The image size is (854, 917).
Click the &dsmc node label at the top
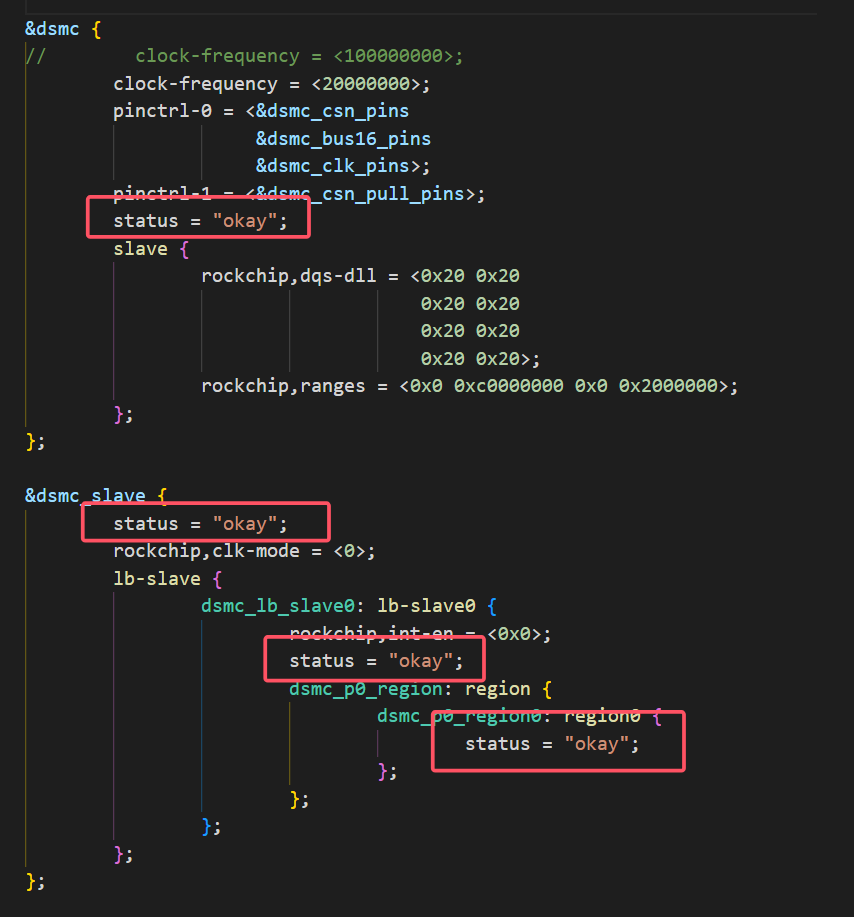[x=52, y=28]
